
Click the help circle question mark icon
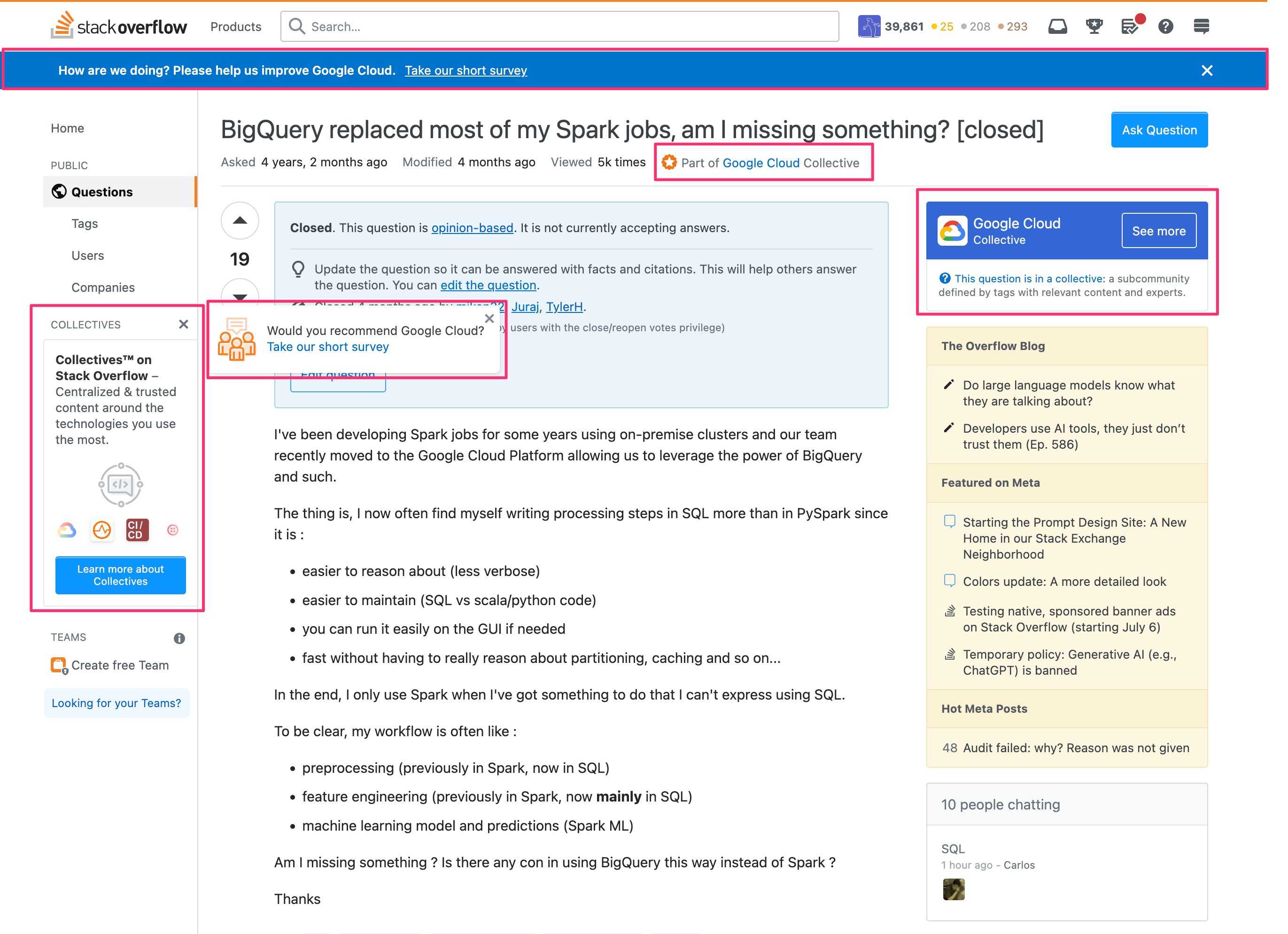pyautogui.click(x=1165, y=26)
